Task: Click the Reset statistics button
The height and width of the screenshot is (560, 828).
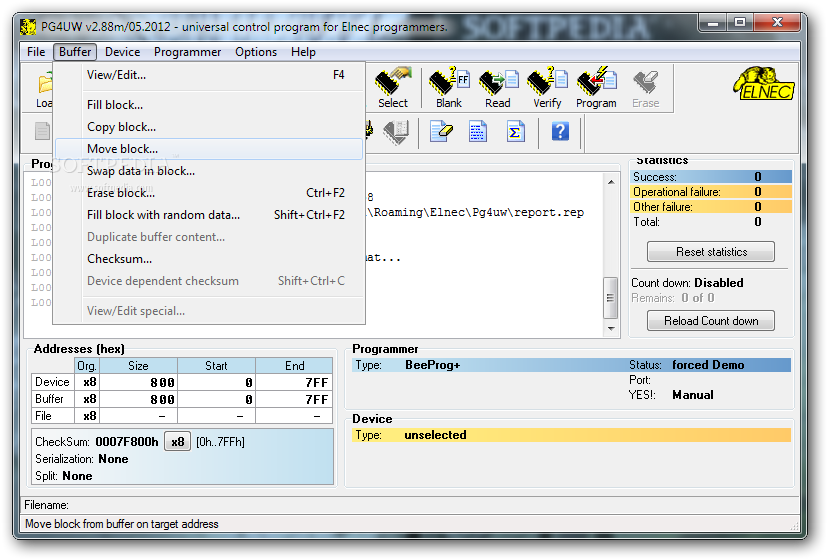Action: tap(711, 251)
